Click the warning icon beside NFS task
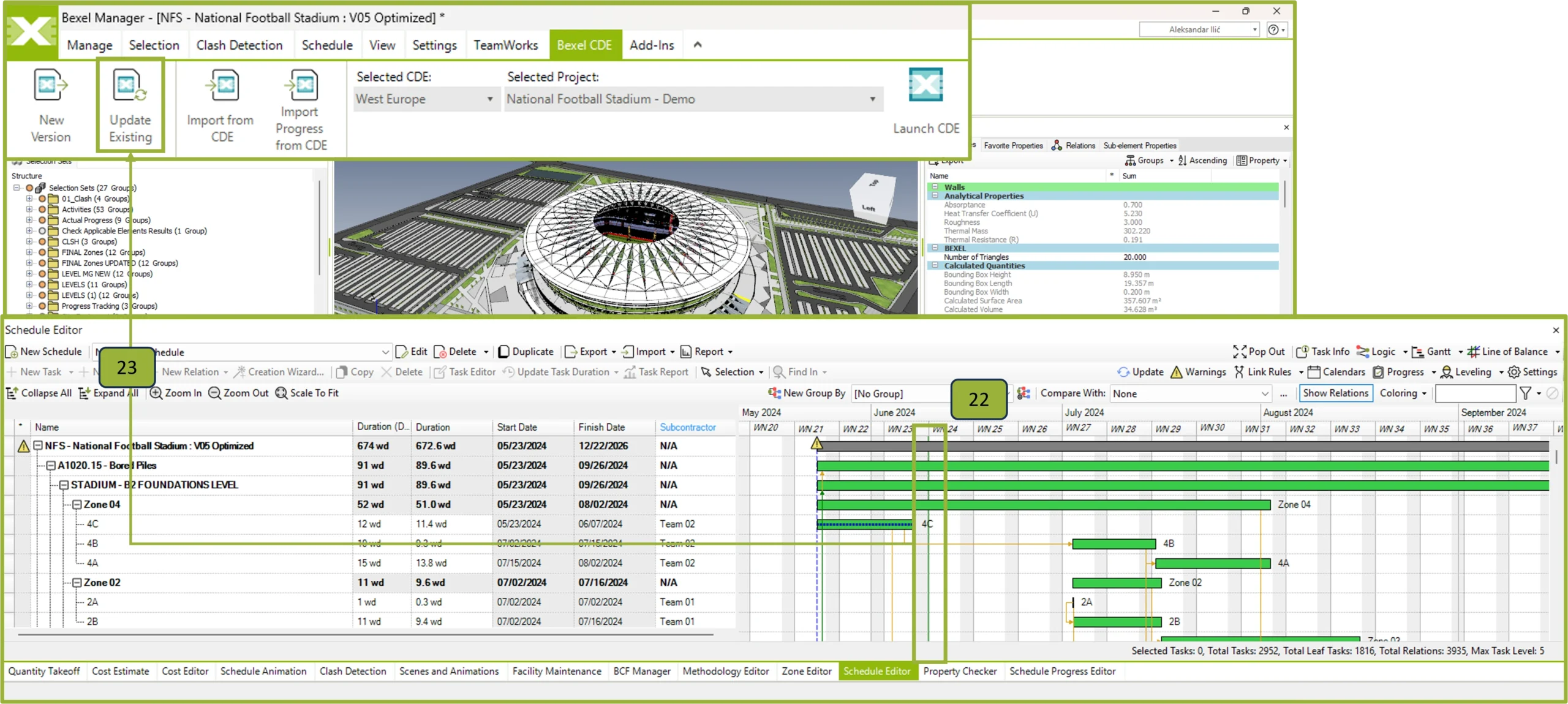The height and width of the screenshot is (704, 1568). (x=23, y=446)
